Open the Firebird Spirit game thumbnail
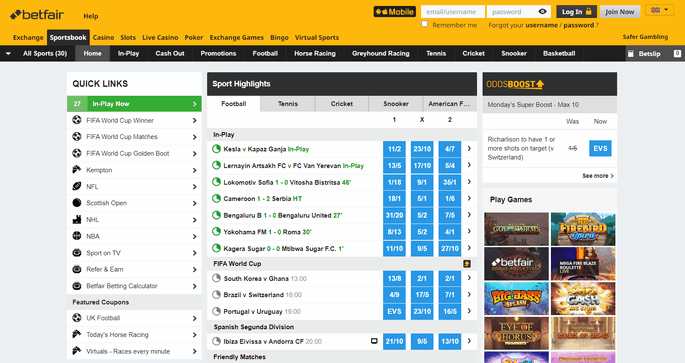The width and height of the screenshot is (685, 363). [583, 229]
